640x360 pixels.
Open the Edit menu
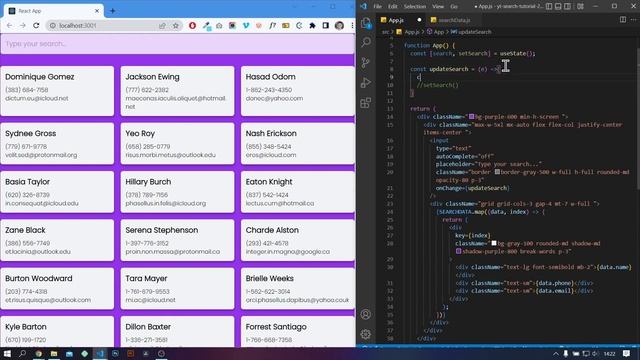[x=393, y=6]
